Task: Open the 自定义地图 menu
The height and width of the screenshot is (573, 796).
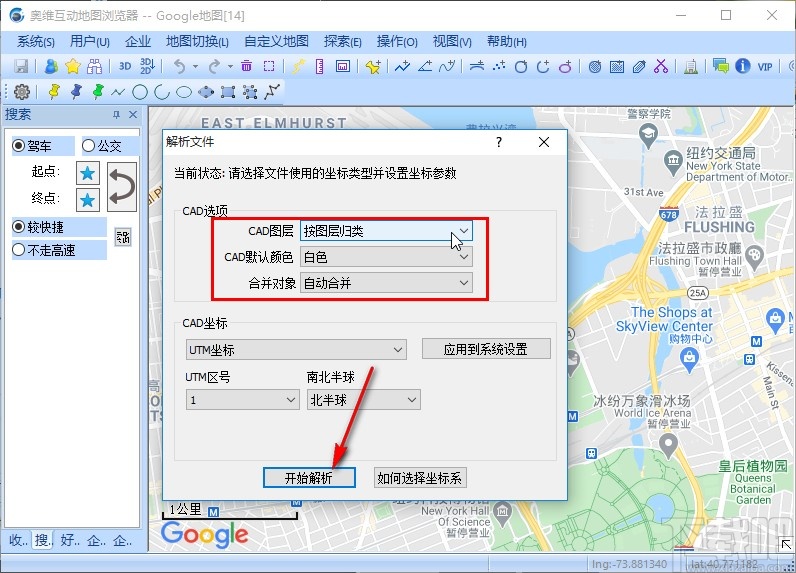Action: tap(276, 41)
